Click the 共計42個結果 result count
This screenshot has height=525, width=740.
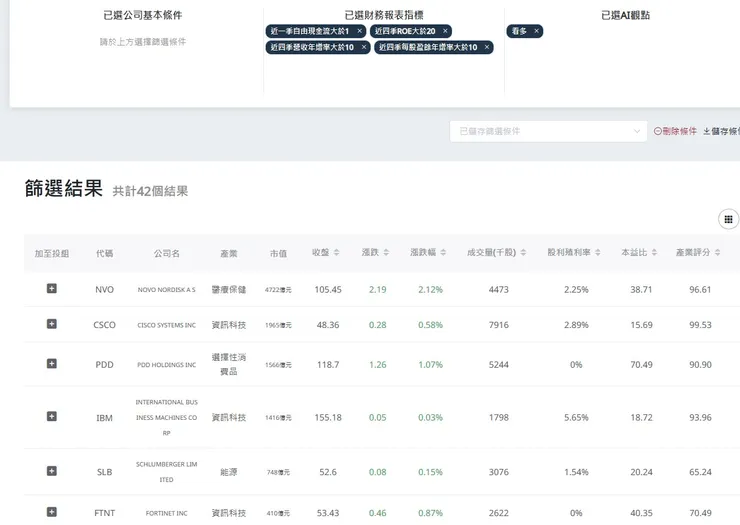[x=150, y=191]
